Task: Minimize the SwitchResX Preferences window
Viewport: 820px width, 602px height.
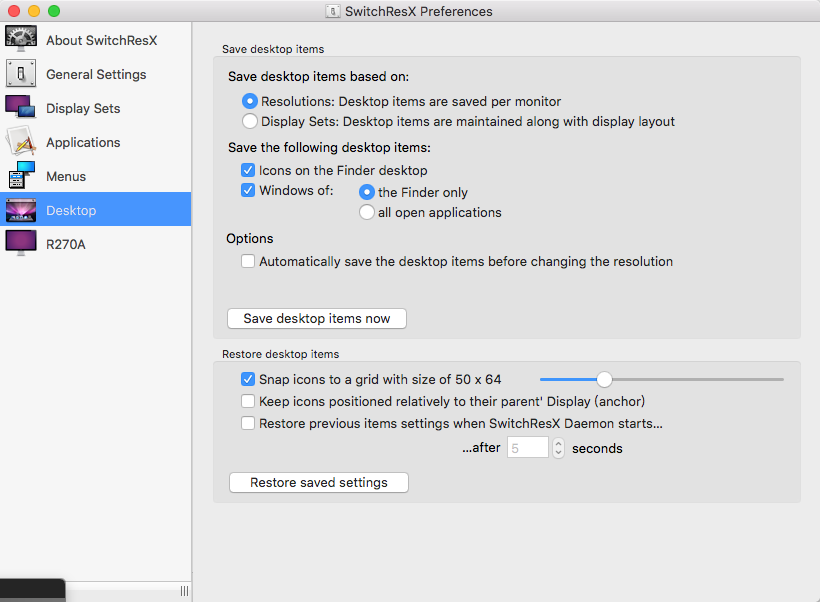Action: pyautogui.click(x=34, y=11)
